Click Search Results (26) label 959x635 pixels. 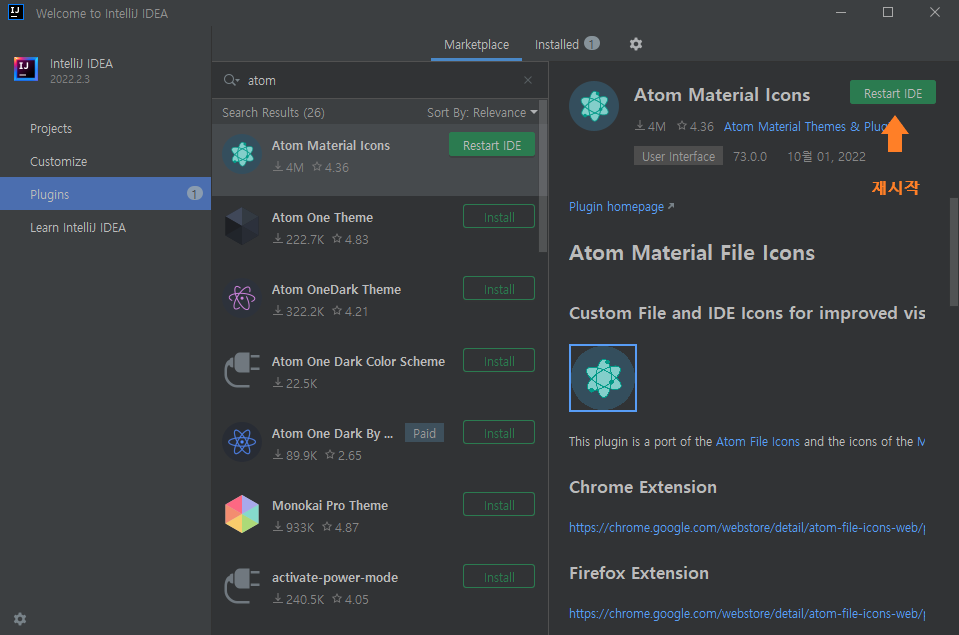[x=273, y=113]
